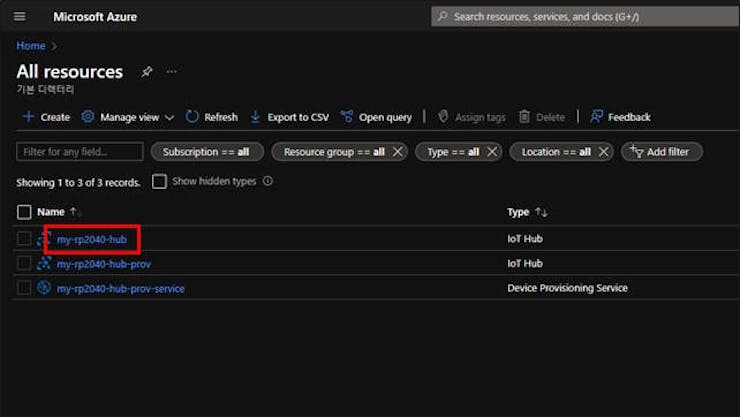Screen dimensions: 740x417
Task: Select checkbox for my-rp2040-hub-prov-service
Action: (24, 288)
